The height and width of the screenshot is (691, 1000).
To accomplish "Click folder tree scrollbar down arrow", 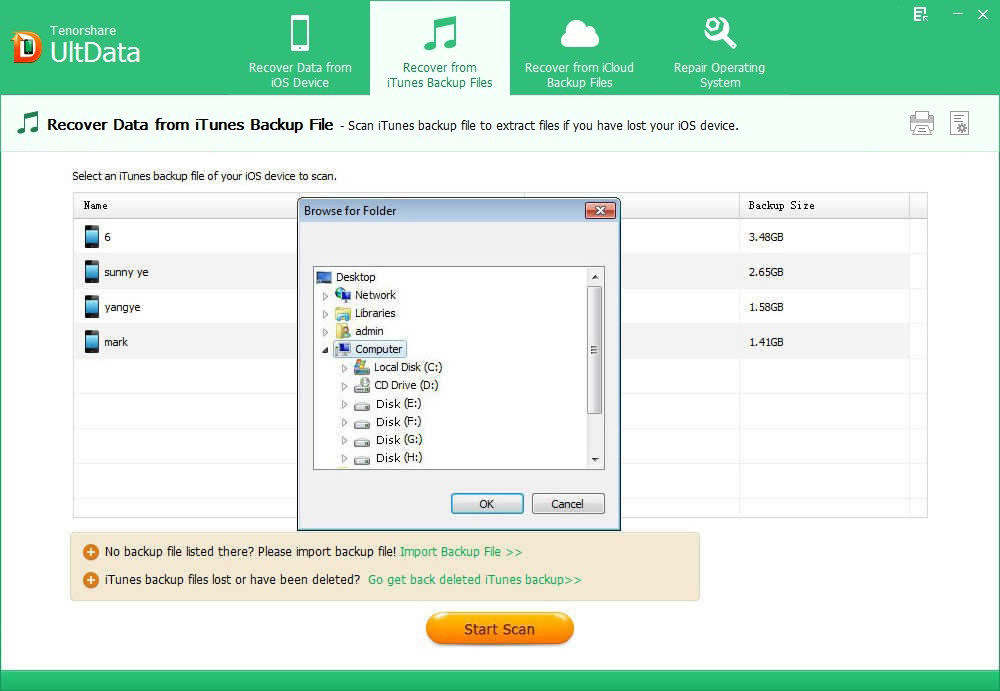I will [x=594, y=459].
